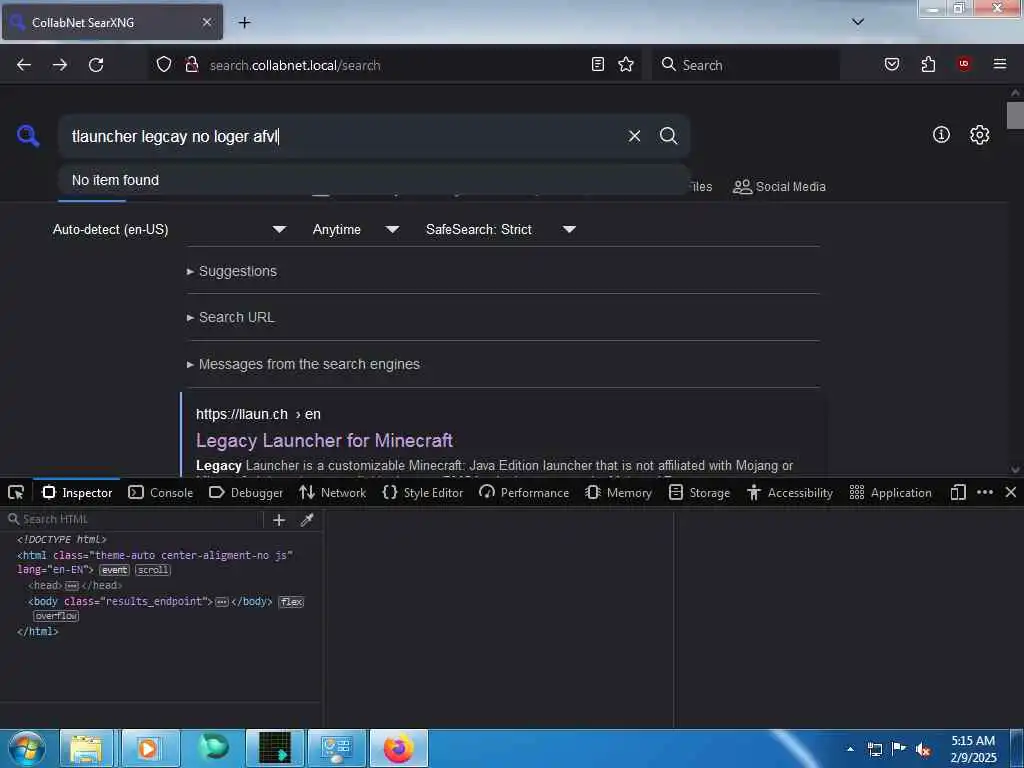Close the CollabNet SearXNG tab
This screenshot has height=768, width=1024.
pos(206,22)
